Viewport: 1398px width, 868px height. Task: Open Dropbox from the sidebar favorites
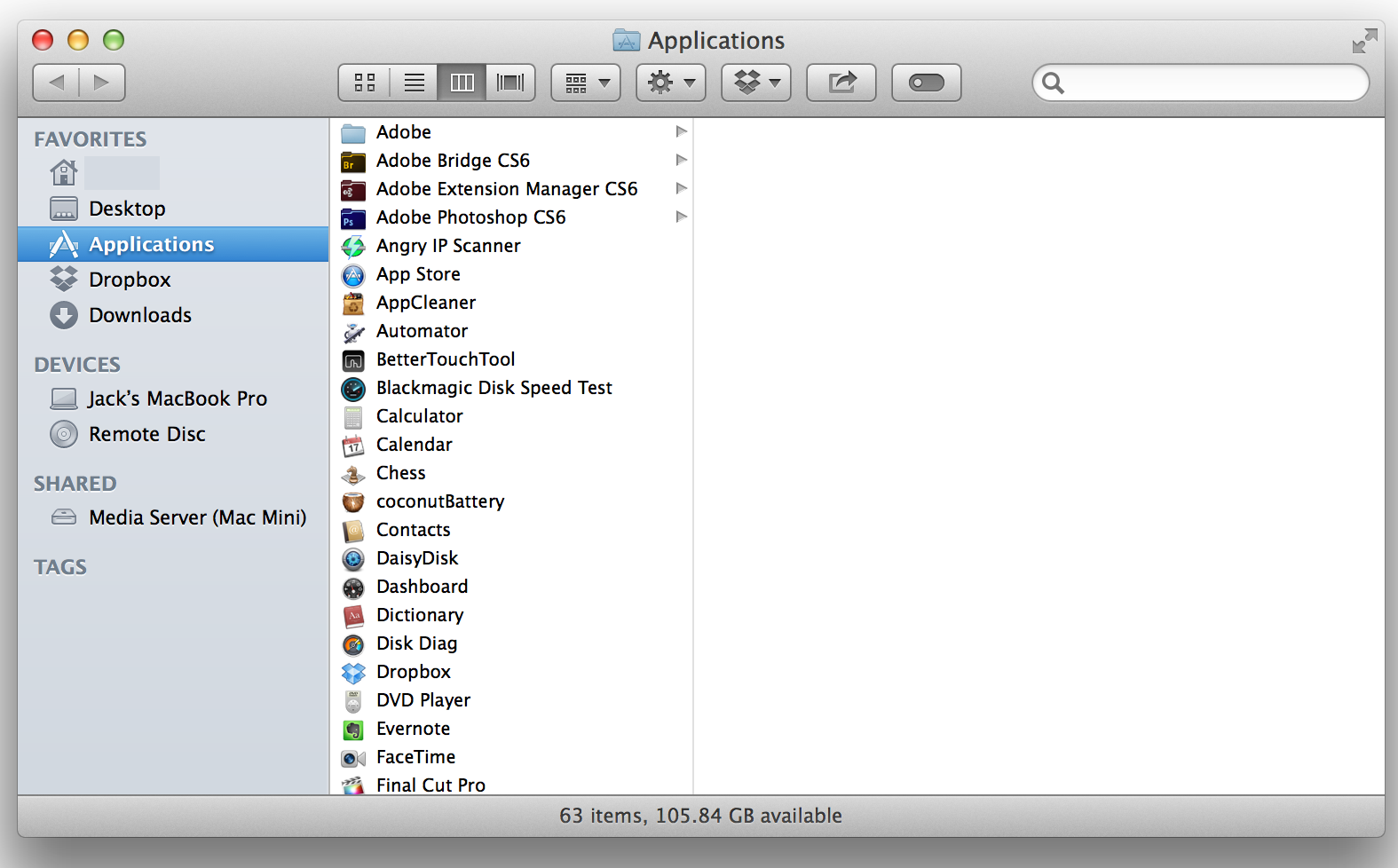(x=173, y=280)
